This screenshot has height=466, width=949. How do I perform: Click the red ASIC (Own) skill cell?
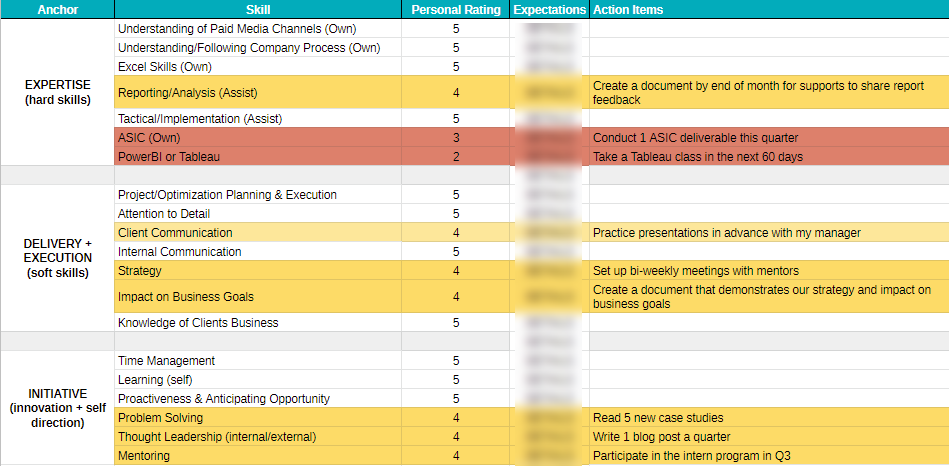point(150,138)
